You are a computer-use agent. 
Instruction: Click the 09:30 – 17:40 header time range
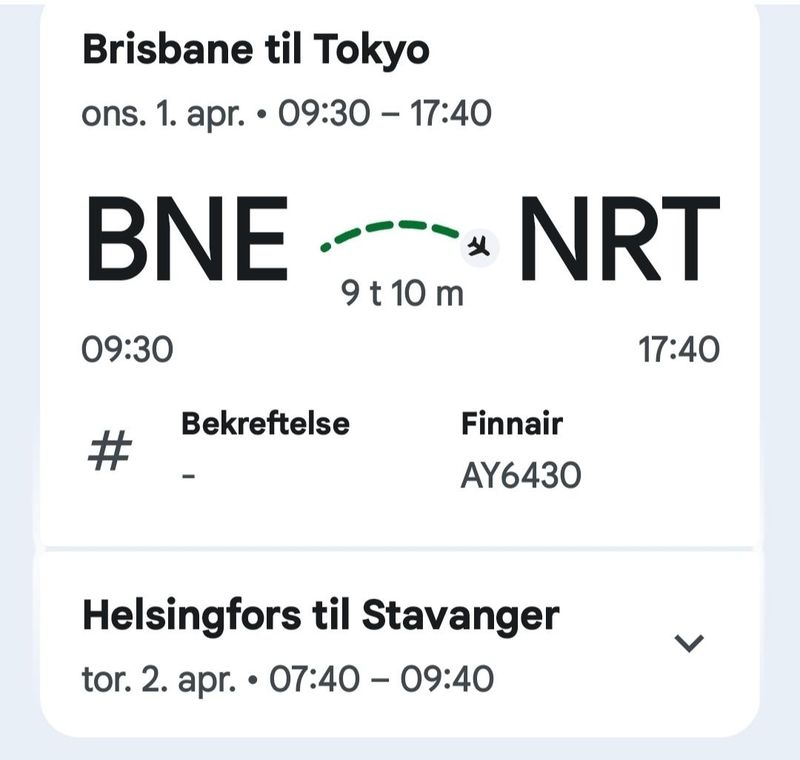pyautogui.click(x=384, y=114)
